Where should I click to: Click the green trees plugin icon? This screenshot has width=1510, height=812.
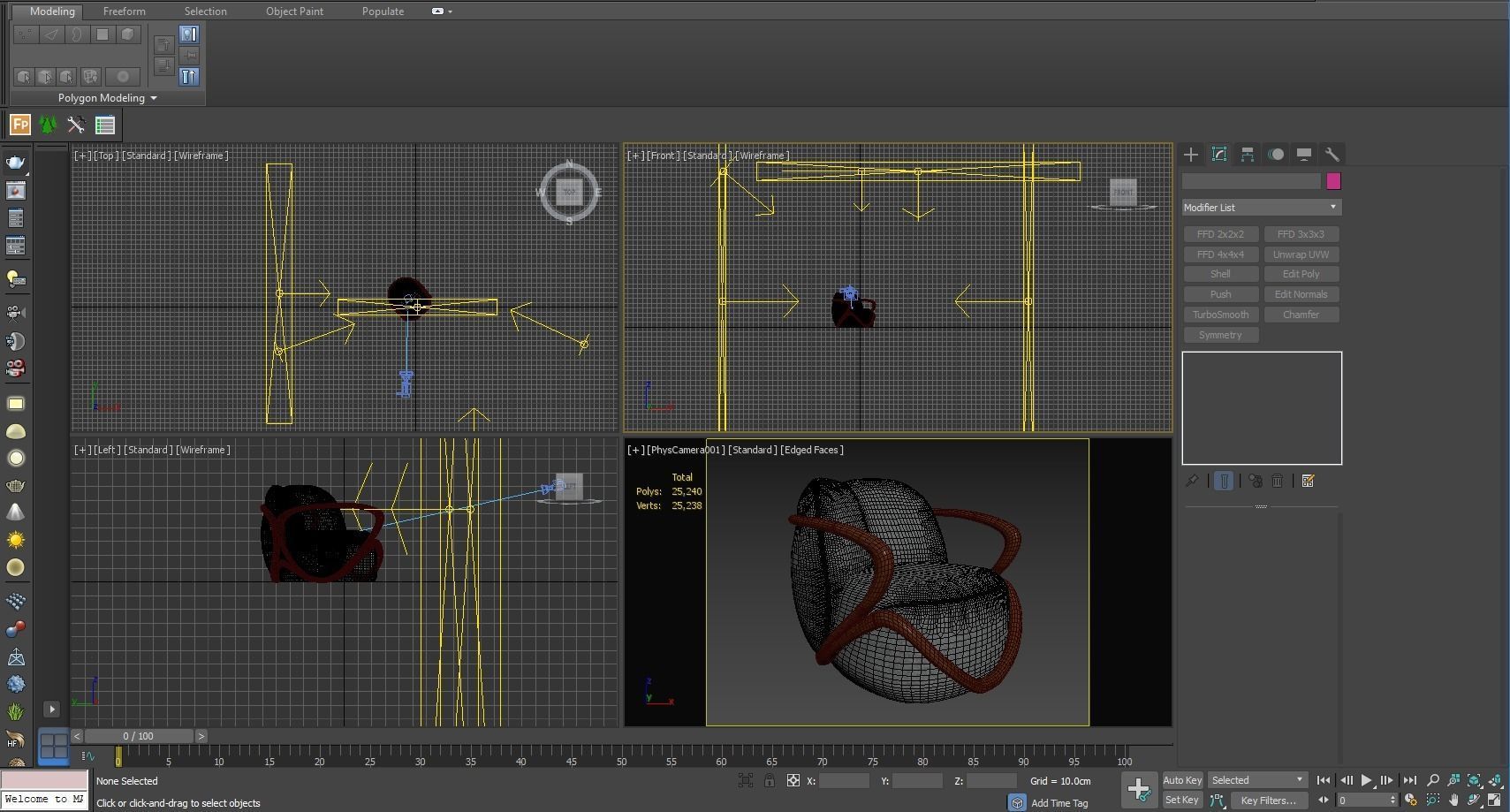(x=48, y=125)
